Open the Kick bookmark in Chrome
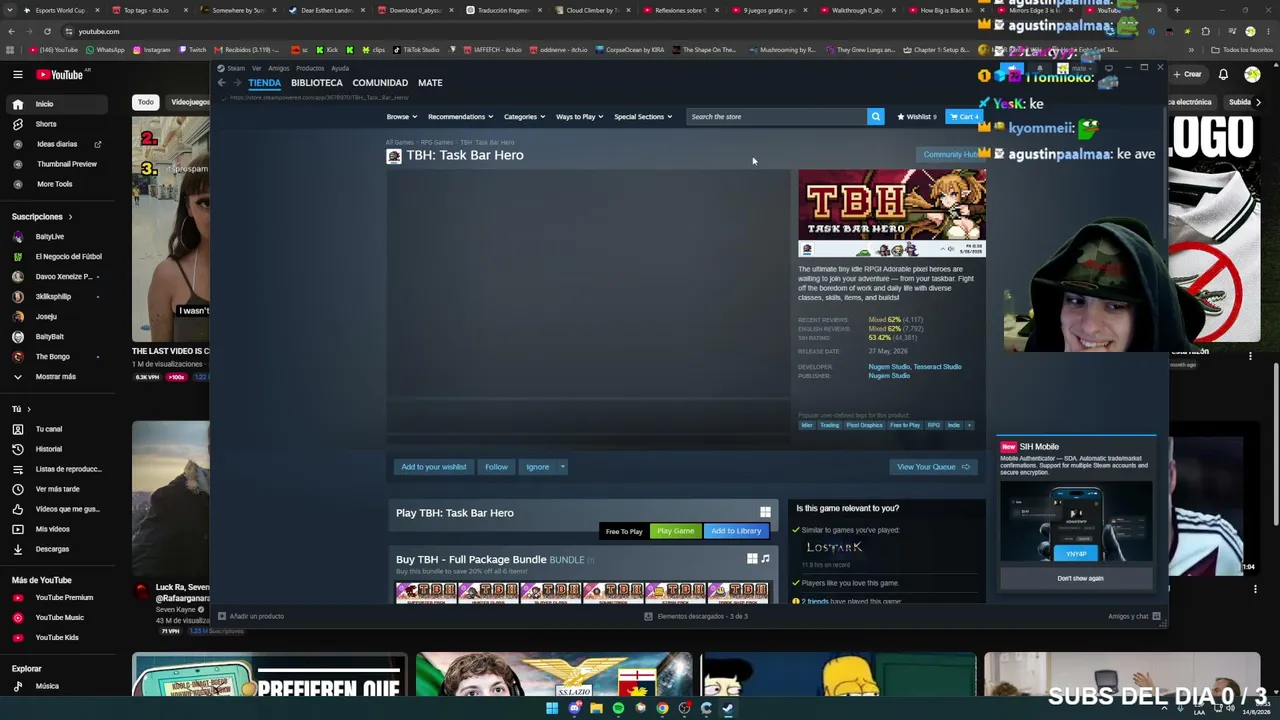1280x720 pixels. 326,50
